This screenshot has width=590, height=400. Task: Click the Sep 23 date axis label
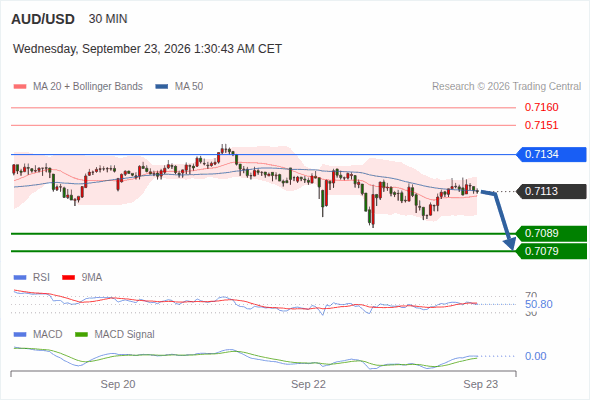click(x=481, y=384)
